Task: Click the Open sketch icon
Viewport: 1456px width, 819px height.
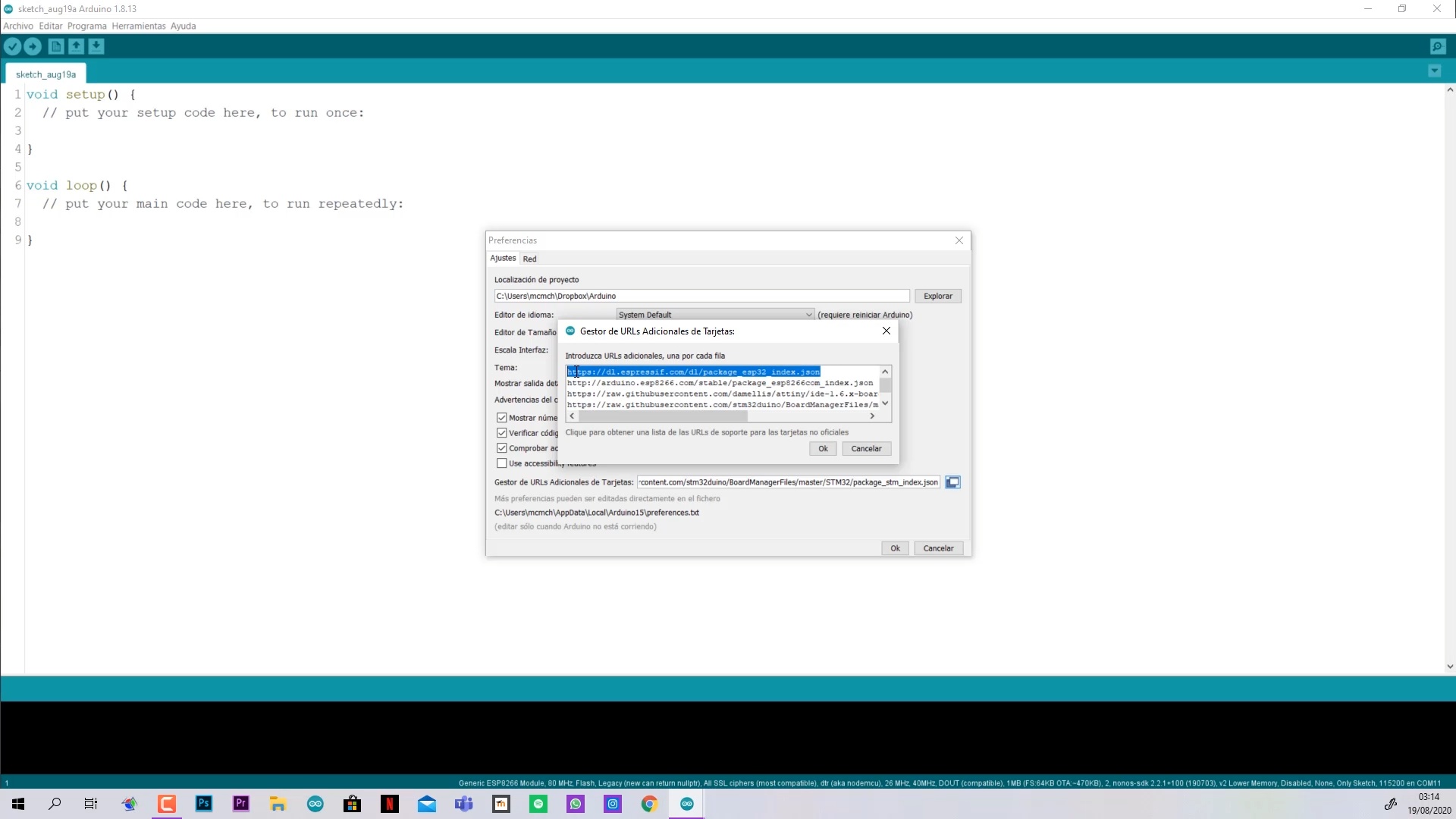Action: (76, 46)
